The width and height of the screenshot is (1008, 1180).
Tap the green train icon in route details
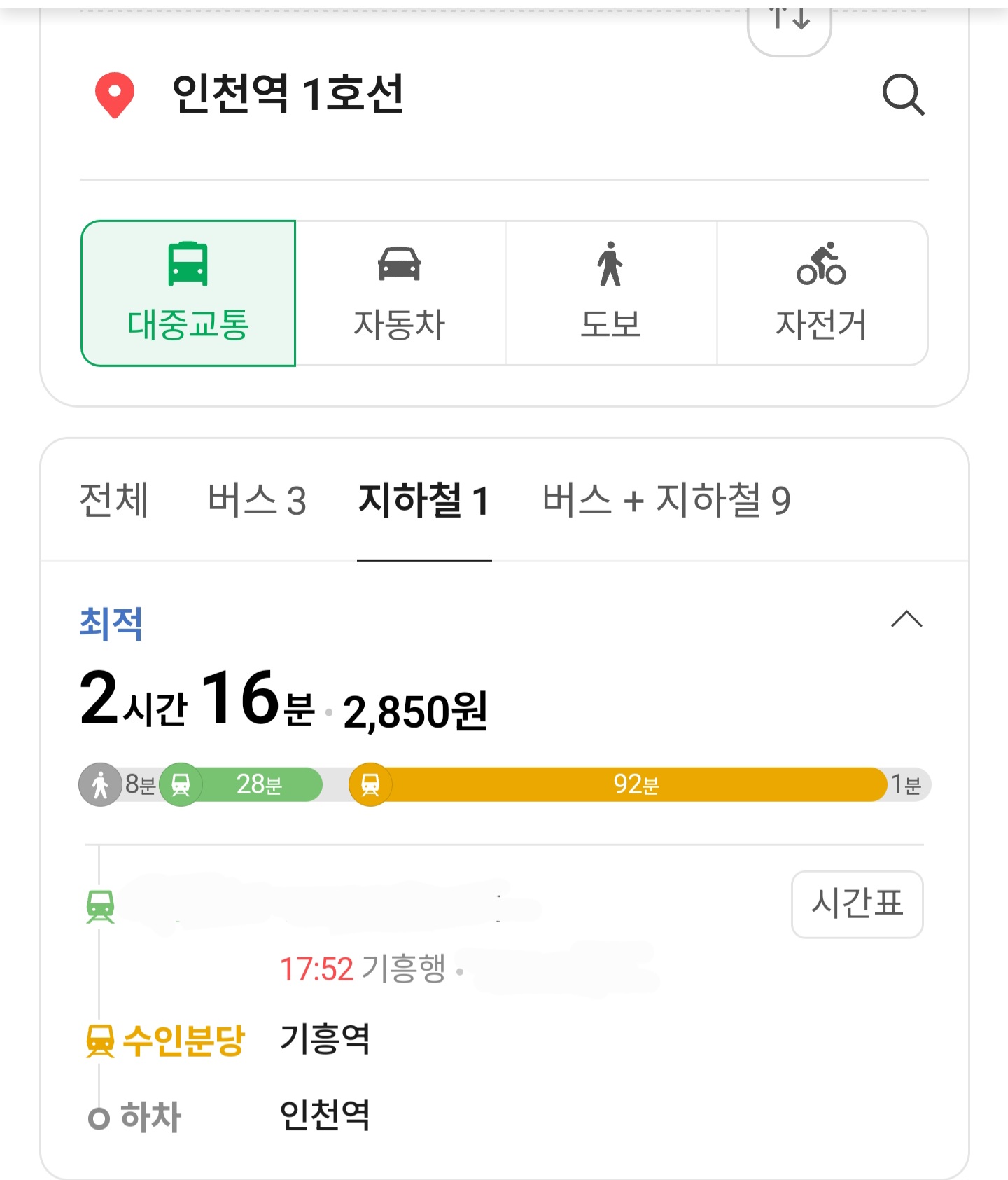pyautogui.click(x=100, y=905)
